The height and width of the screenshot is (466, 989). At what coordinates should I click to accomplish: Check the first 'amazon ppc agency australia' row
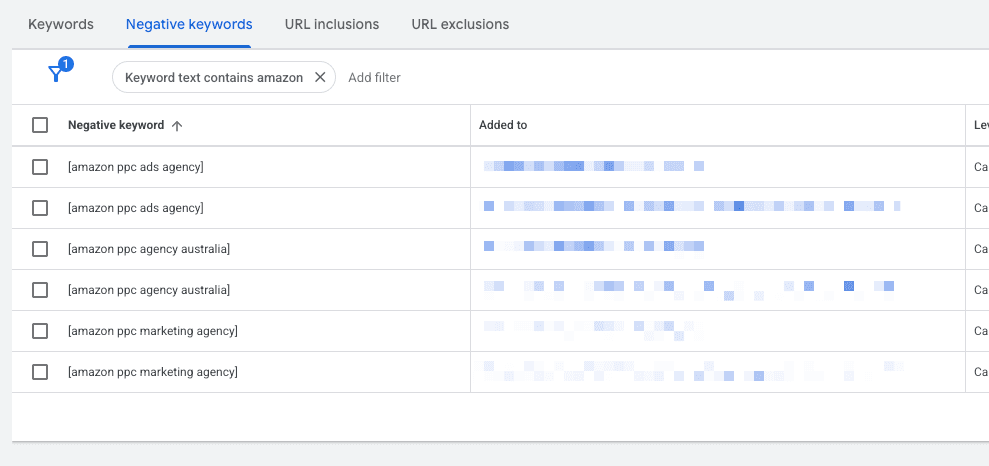tap(40, 249)
